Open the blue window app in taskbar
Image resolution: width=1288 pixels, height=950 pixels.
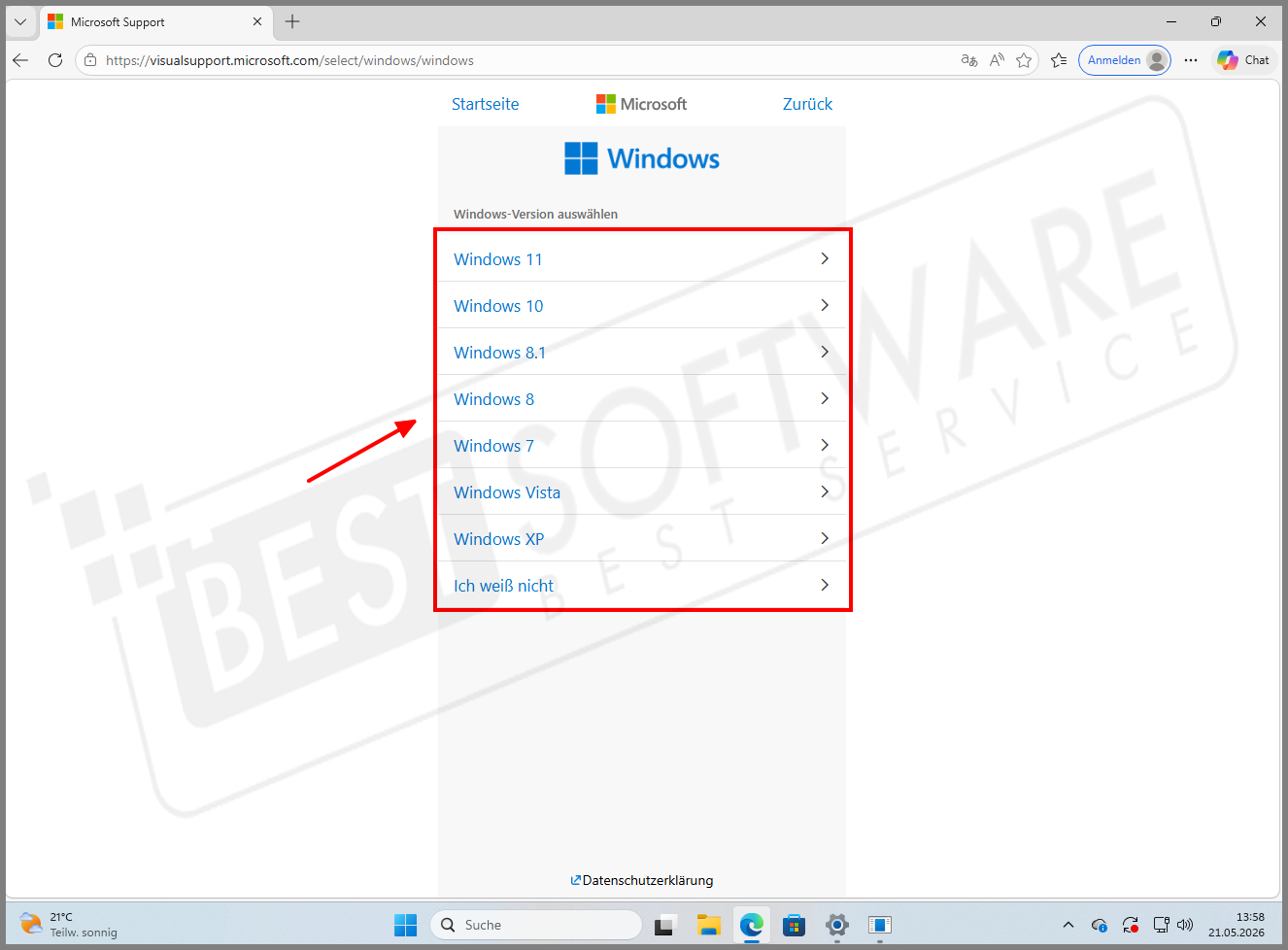(x=880, y=925)
